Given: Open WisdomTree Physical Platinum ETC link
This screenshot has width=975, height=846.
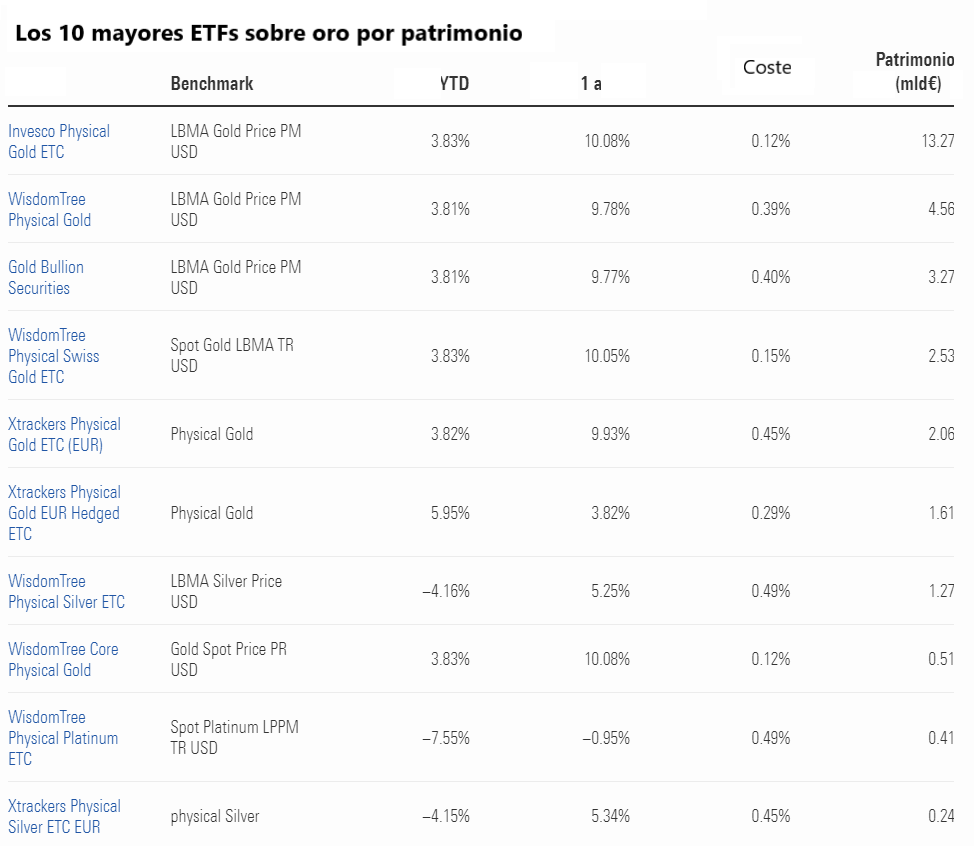Looking at the screenshot, I should click(63, 738).
